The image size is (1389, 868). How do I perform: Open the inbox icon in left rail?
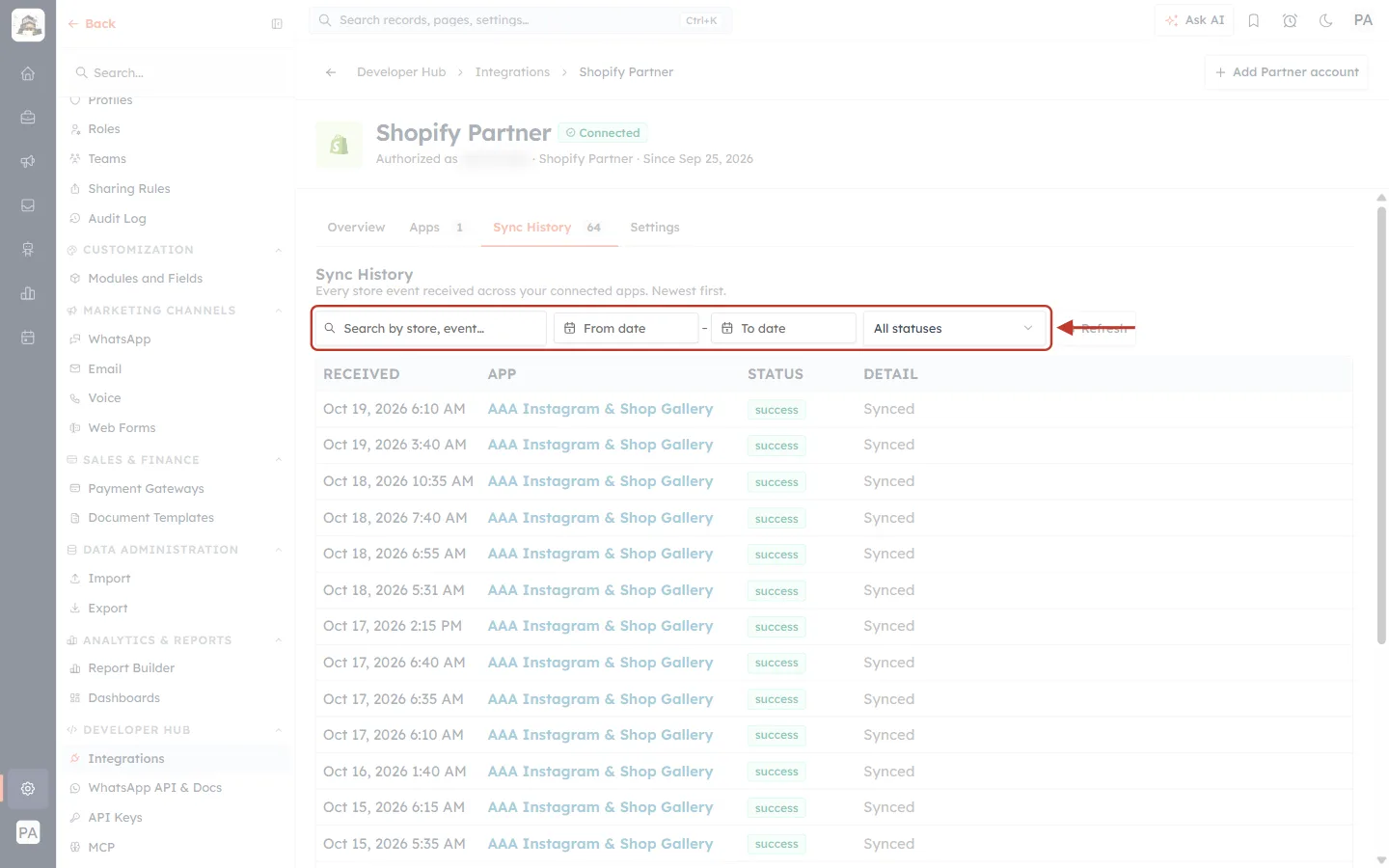coord(28,205)
